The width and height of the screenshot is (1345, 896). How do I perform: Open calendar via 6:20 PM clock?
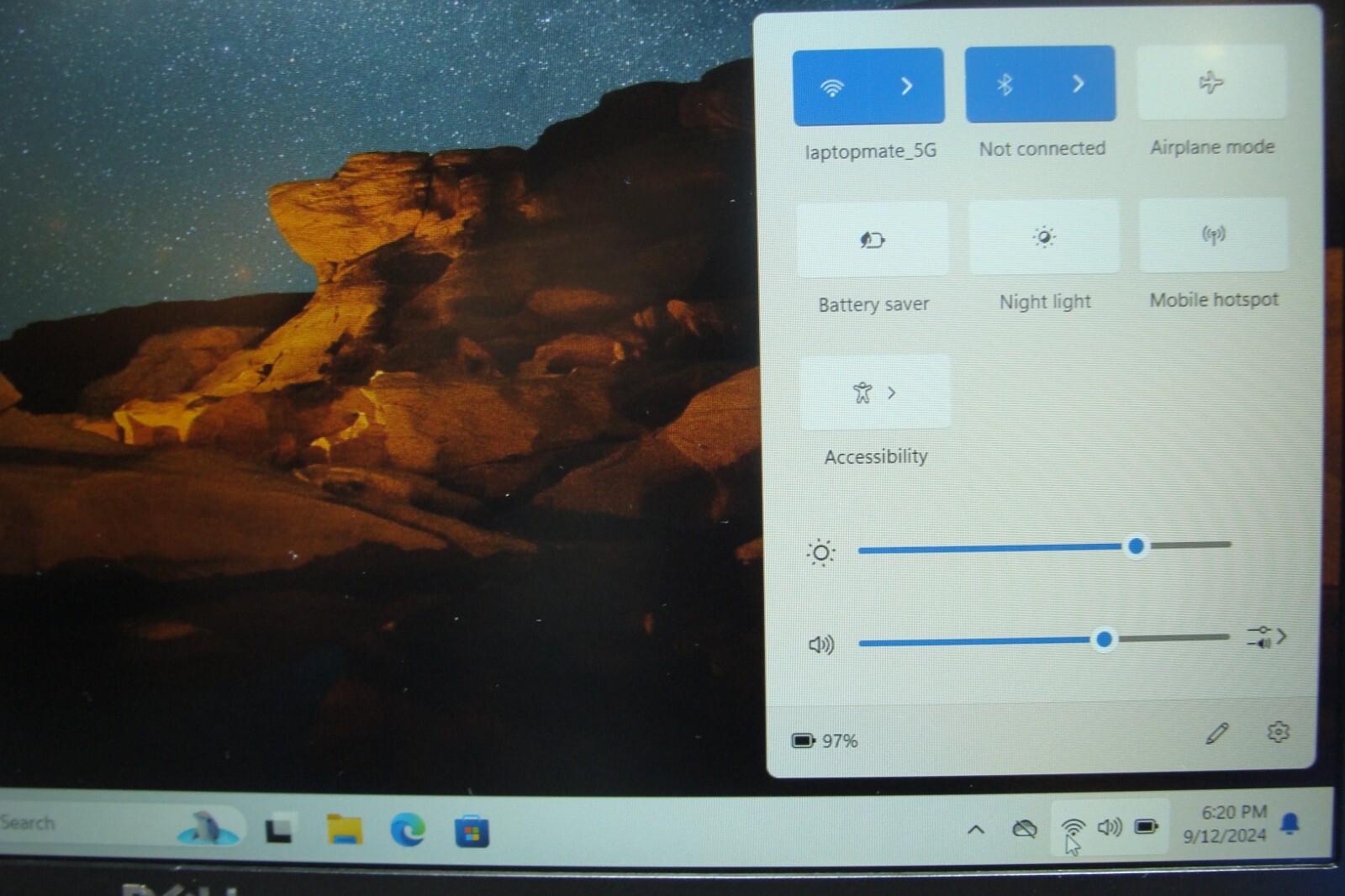(1226, 824)
